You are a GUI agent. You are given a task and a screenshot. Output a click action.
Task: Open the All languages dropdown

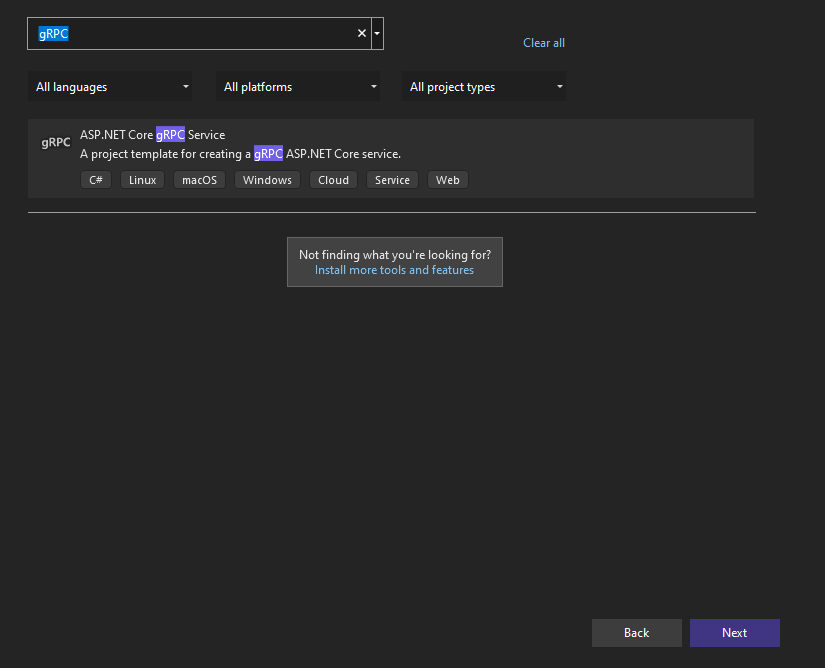coord(110,87)
